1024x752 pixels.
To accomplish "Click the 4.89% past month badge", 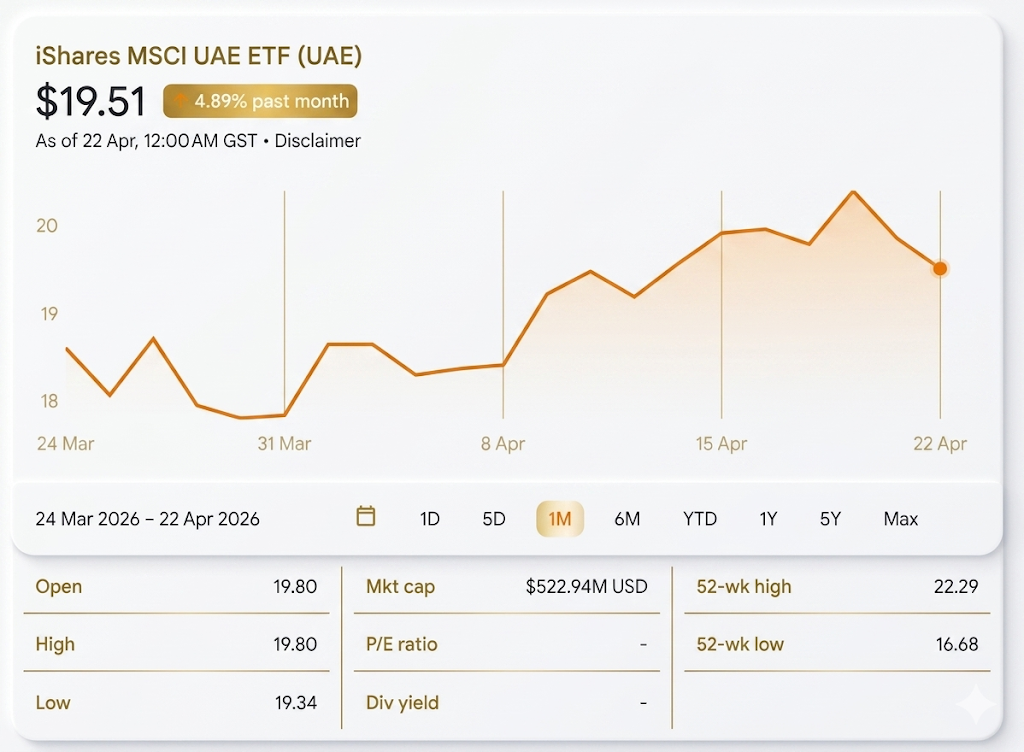I will coord(260,100).
